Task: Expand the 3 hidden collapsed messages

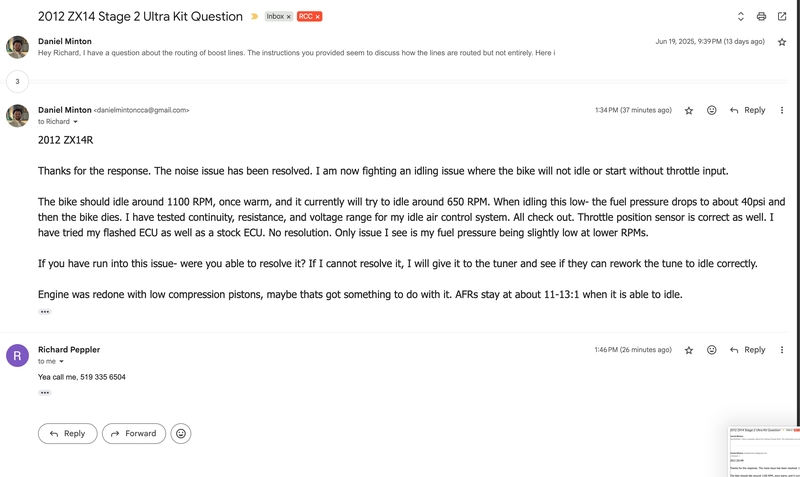Action: [x=17, y=82]
